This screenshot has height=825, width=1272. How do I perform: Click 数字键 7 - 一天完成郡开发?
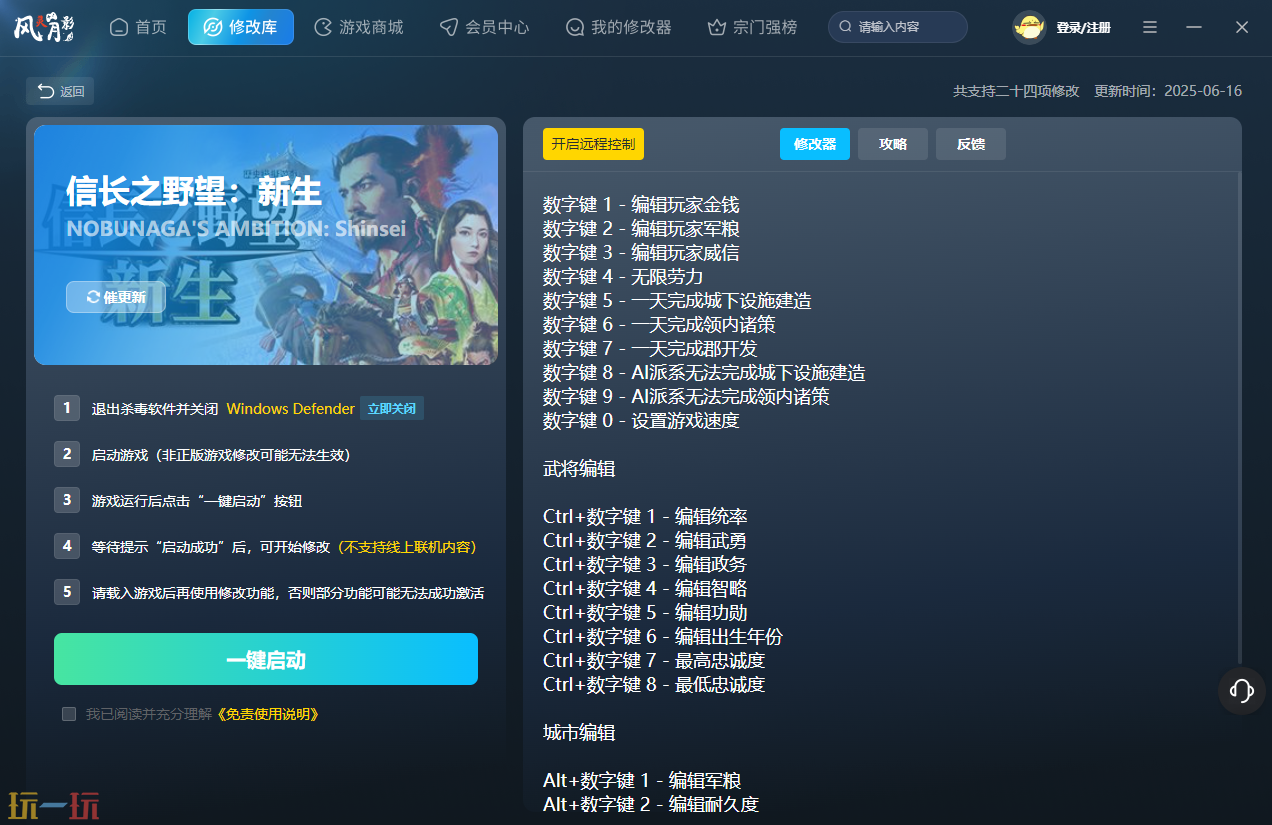650,349
